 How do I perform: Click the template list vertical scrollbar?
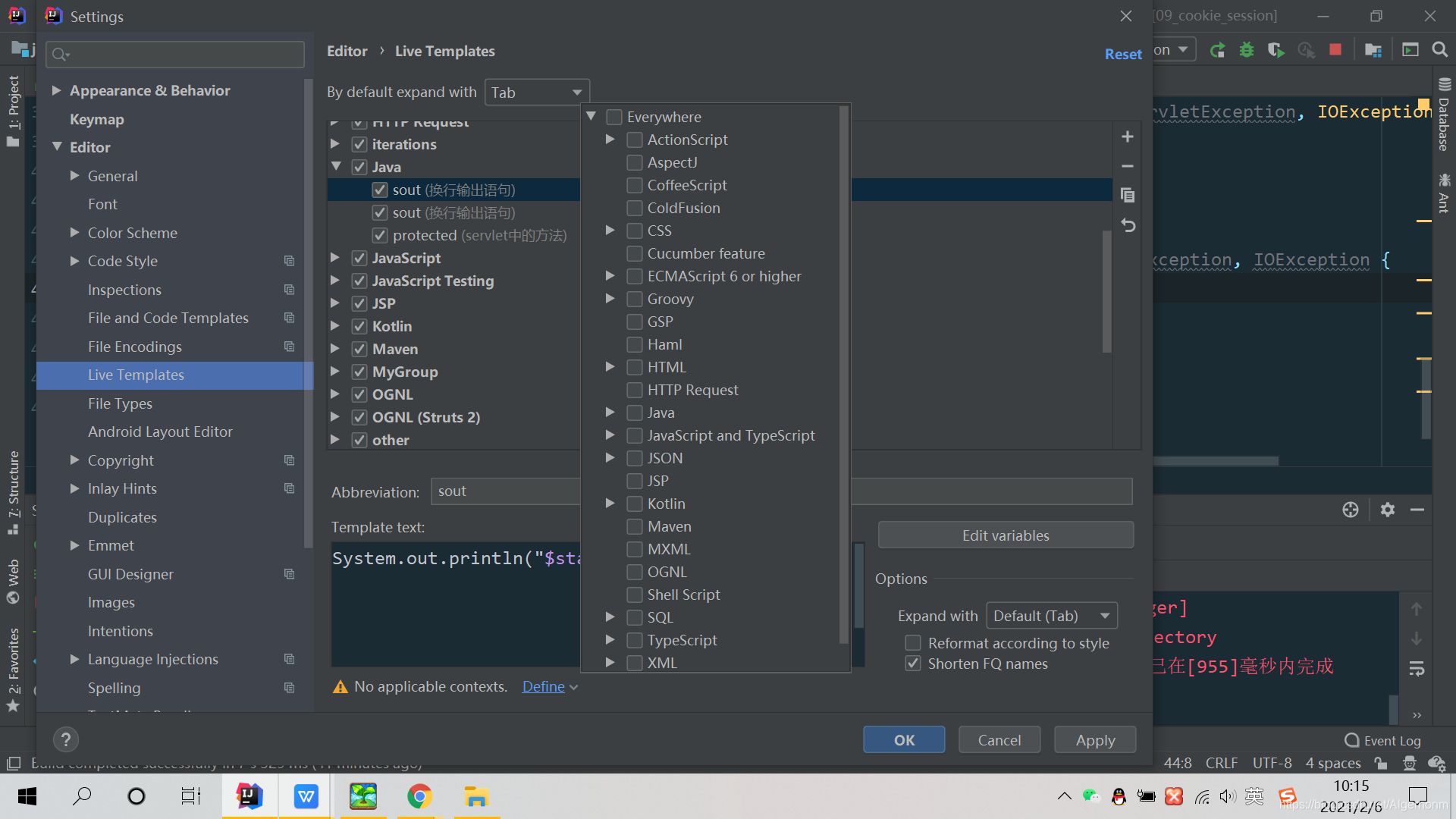click(x=1106, y=292)
